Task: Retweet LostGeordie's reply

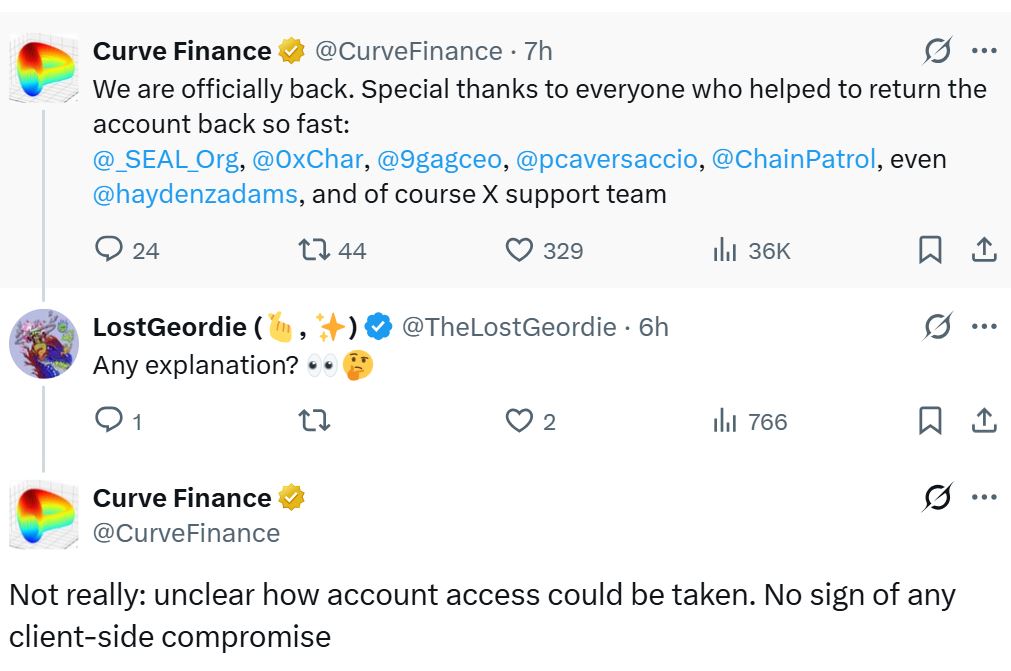Action: coord(313,421)
